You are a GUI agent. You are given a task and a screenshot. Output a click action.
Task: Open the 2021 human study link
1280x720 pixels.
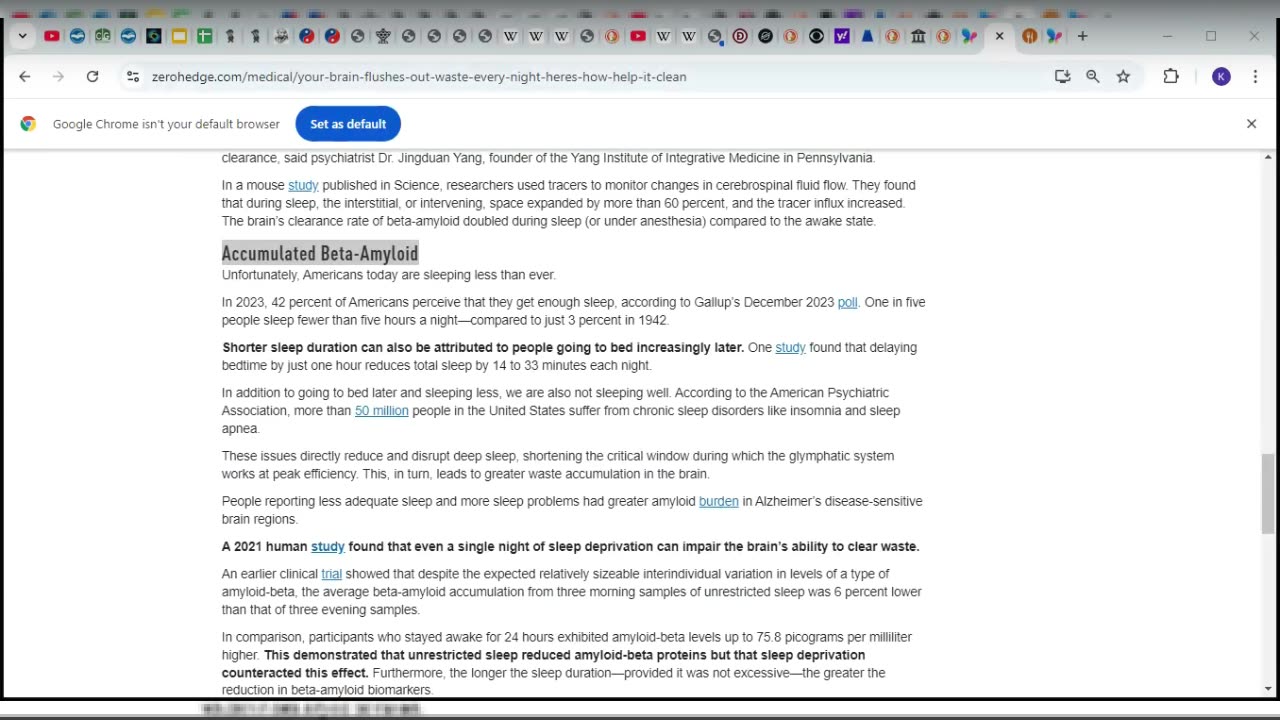click(327, 547)
